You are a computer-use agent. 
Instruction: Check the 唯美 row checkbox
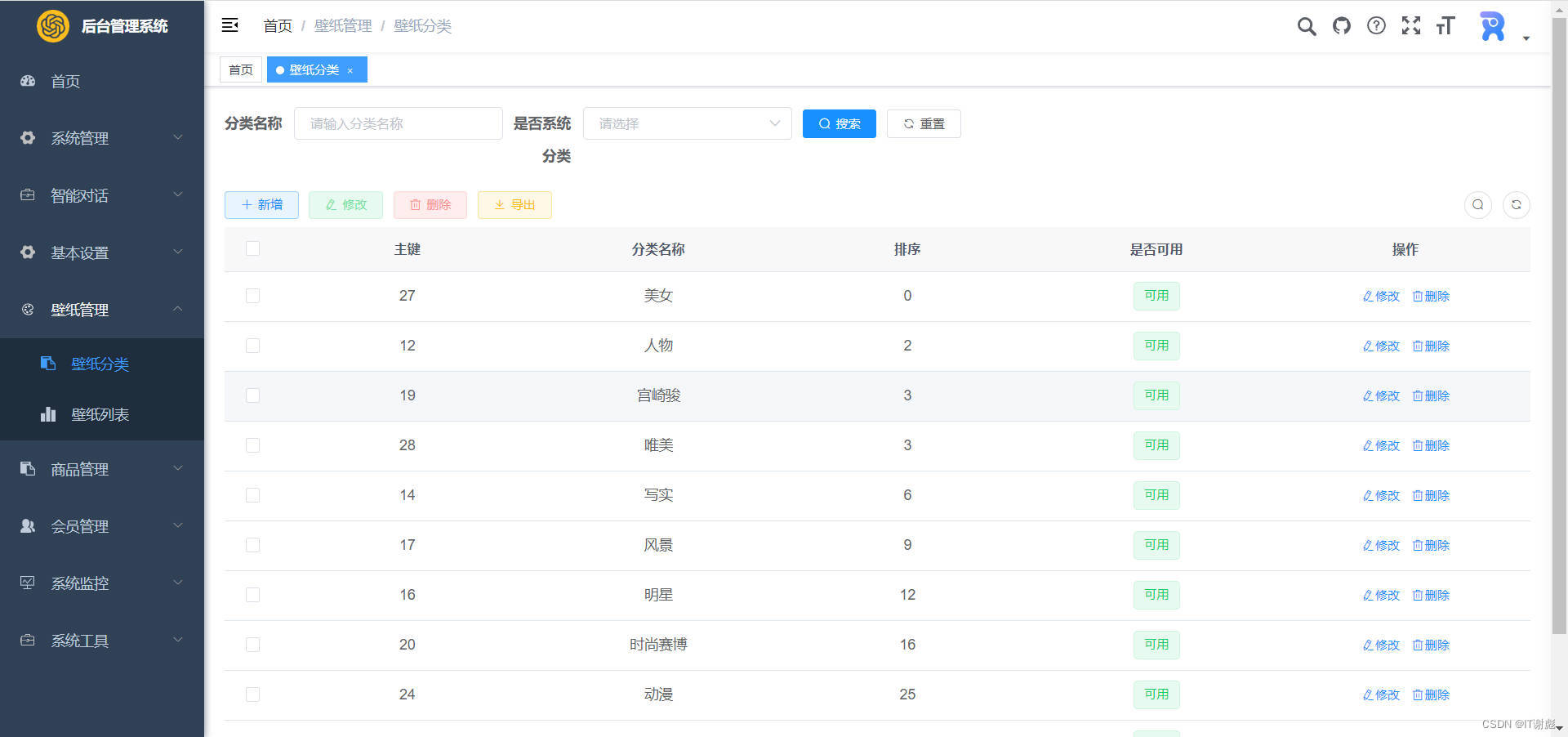click(252, 444)
